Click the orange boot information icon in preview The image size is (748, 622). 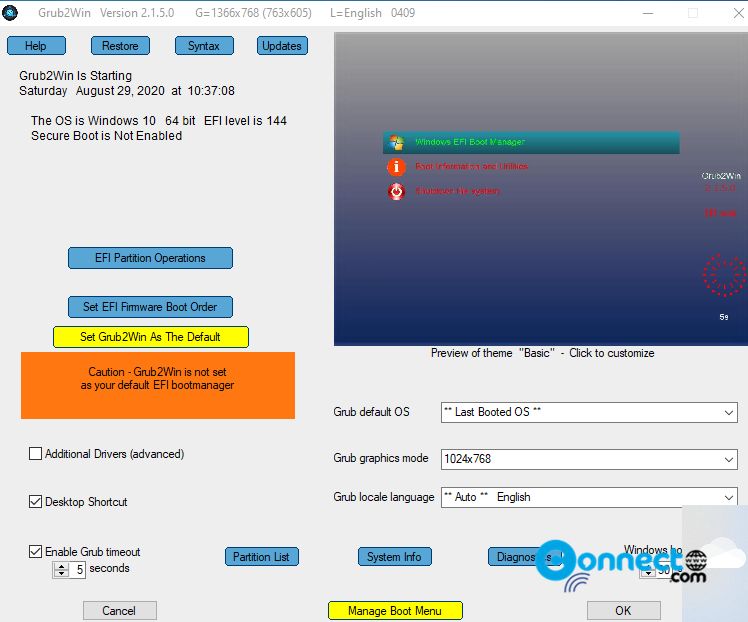[396, 167]
